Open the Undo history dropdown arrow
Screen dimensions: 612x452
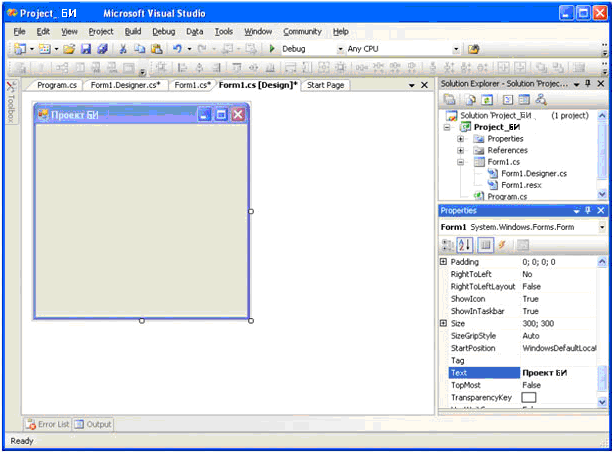[x=189, y=49]
